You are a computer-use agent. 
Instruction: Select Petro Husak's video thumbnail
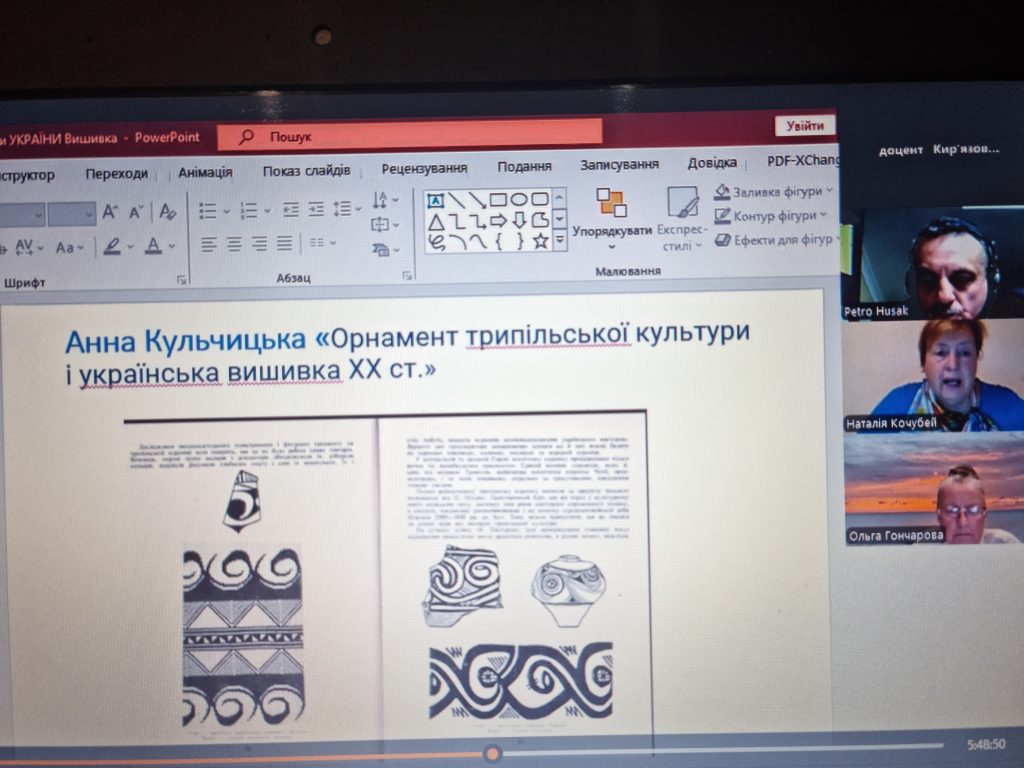933,263
